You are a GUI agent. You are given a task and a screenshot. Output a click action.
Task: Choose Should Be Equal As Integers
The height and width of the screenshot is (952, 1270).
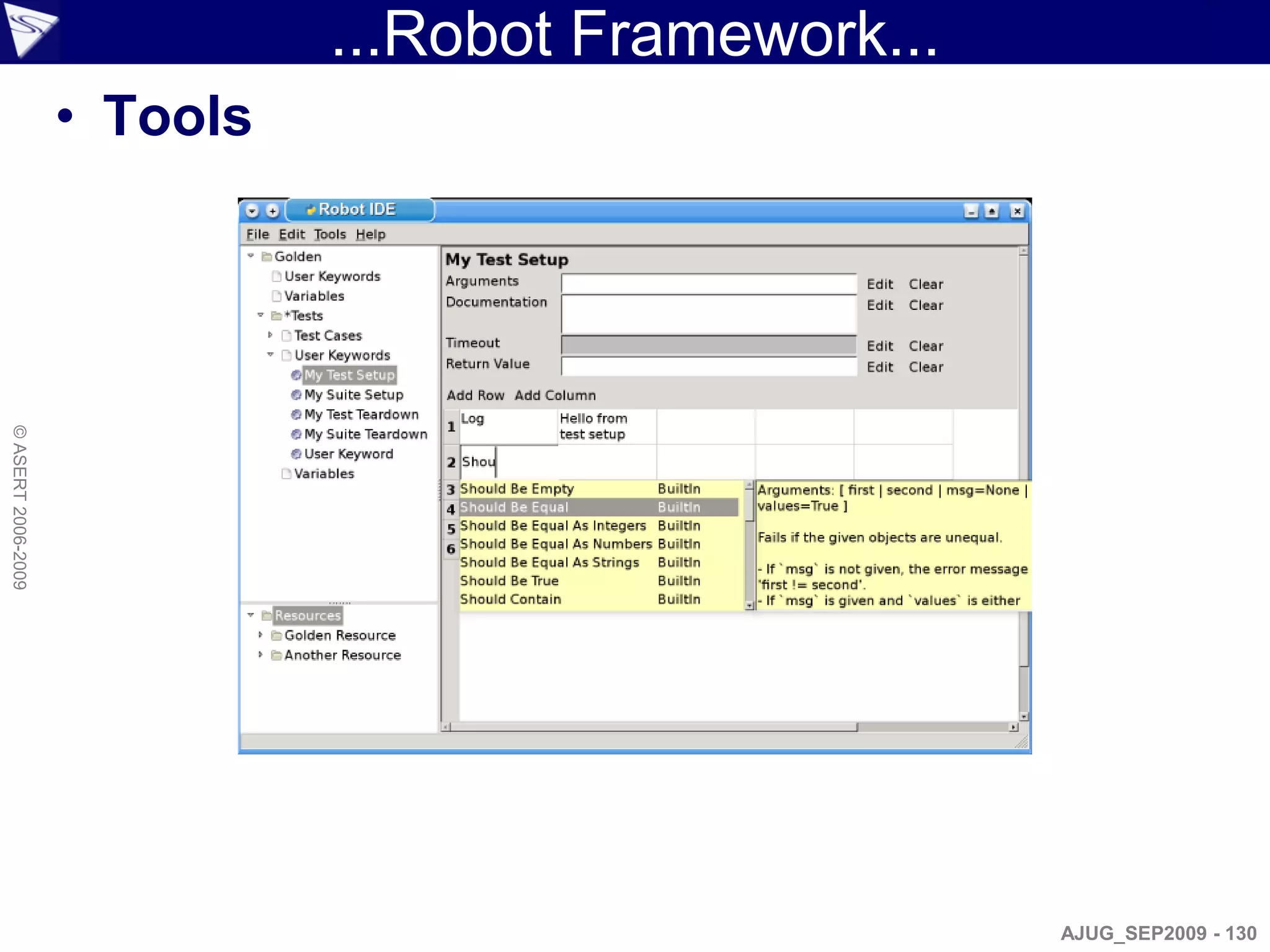point(599,526)
